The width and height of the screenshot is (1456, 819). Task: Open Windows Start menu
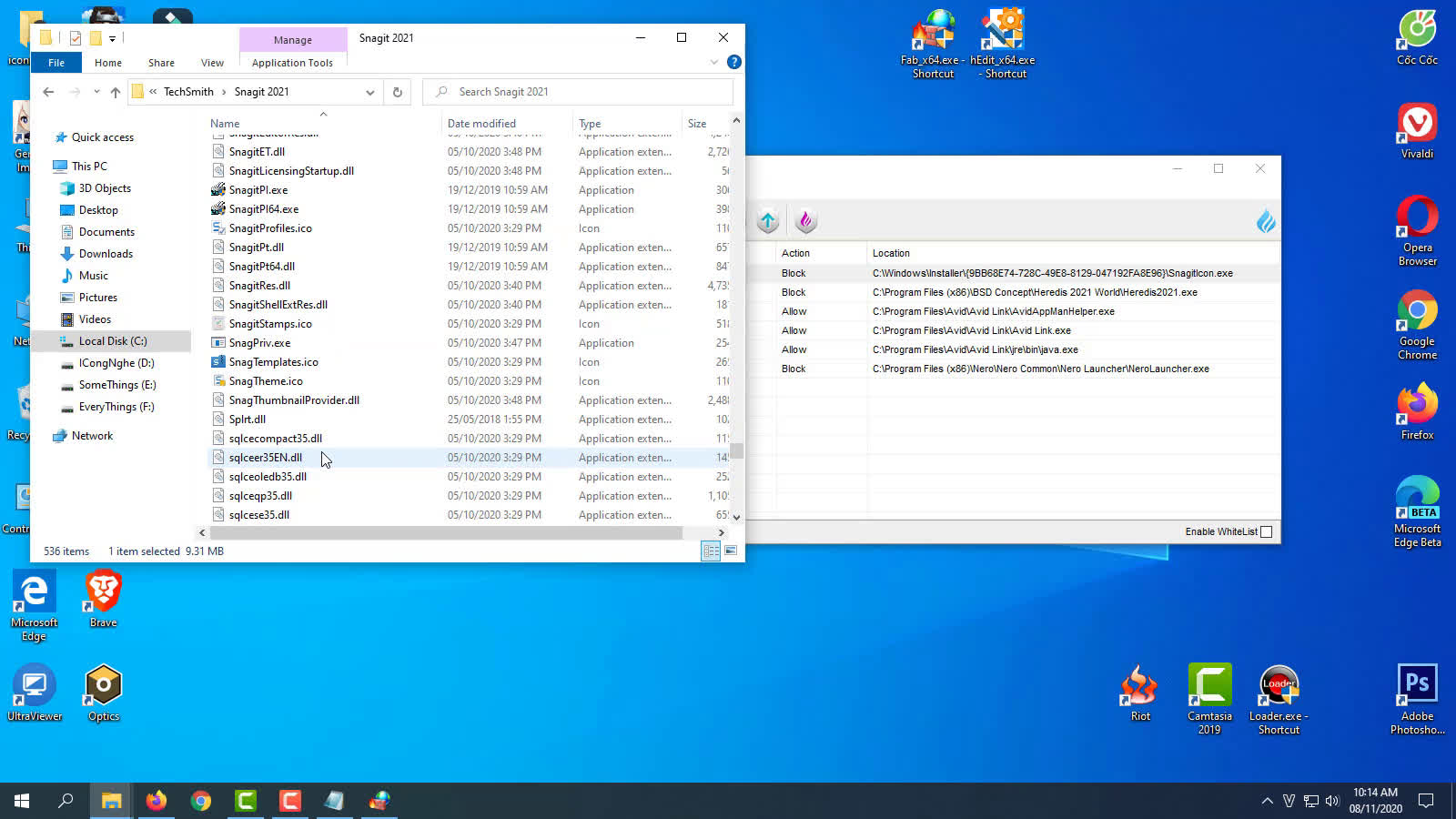[x=22, y=801]
